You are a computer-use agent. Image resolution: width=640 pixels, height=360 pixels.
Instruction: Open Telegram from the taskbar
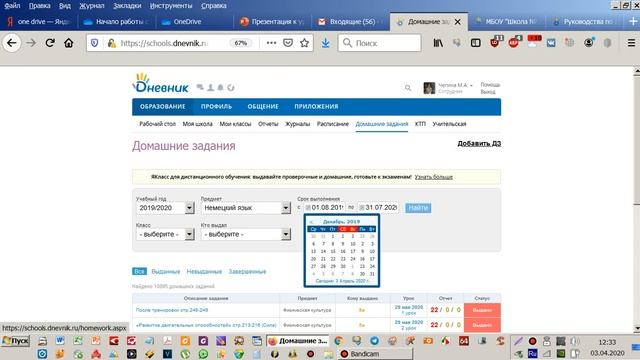(x=374, y=340)
